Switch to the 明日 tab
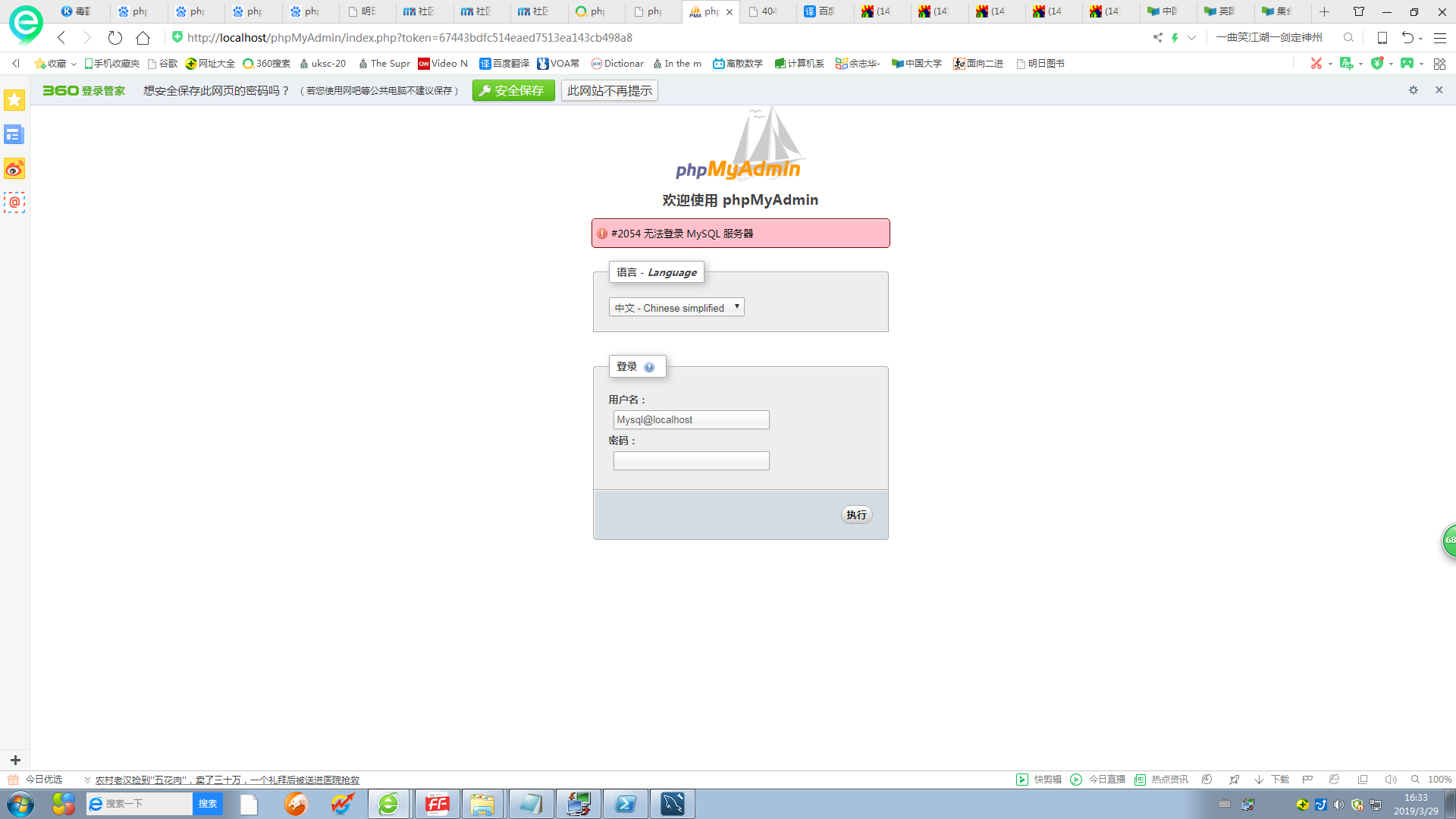Viewport: 1456px width, 819px height. click(366, 11)
